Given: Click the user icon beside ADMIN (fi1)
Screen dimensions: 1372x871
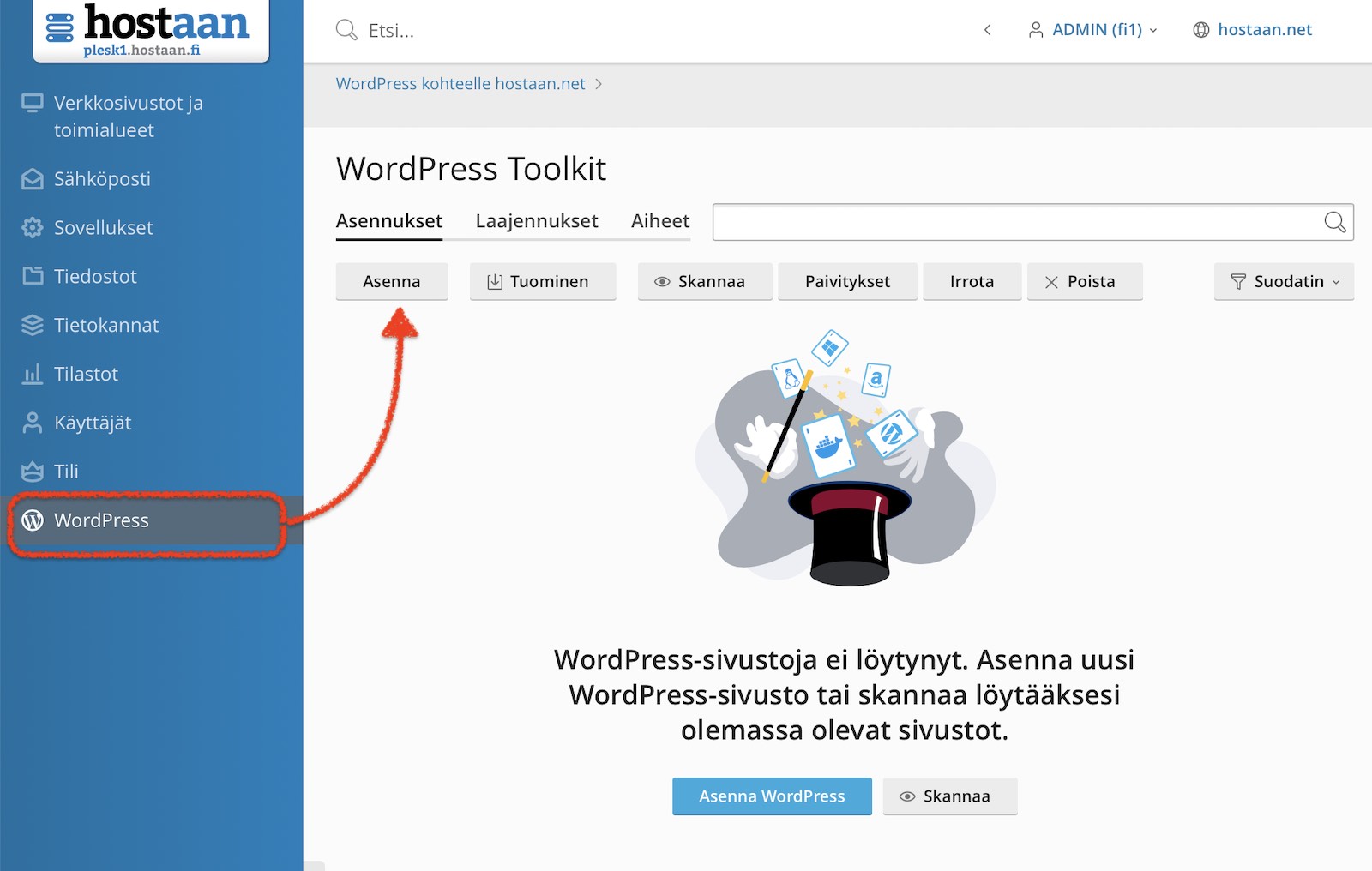Looking at the screenshot, I should (x=1036, y=30).
